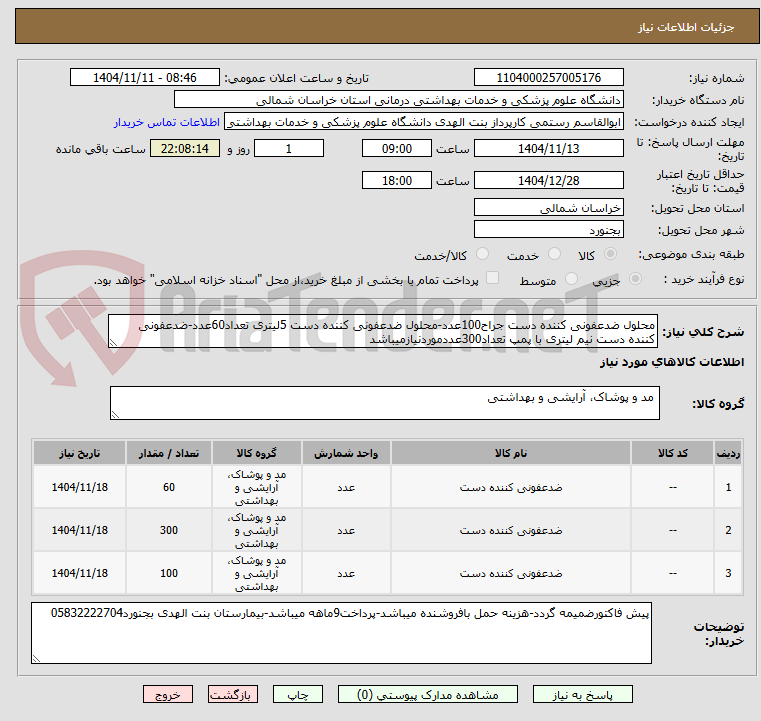Click row number 3 cell

pyautogui.click(x=728, y=573)
